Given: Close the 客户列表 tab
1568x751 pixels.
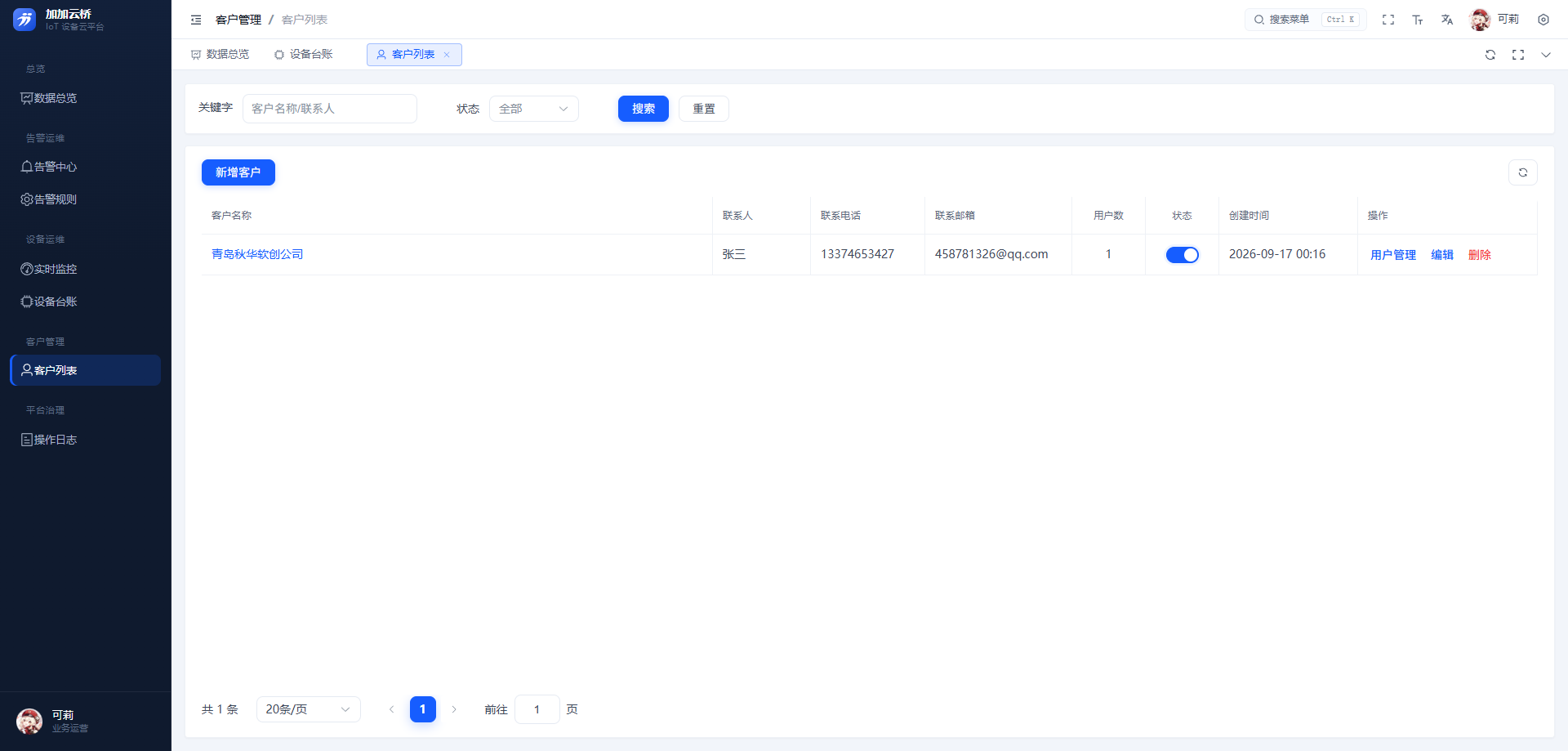Looking at the screenshot, I should (447, 55).
